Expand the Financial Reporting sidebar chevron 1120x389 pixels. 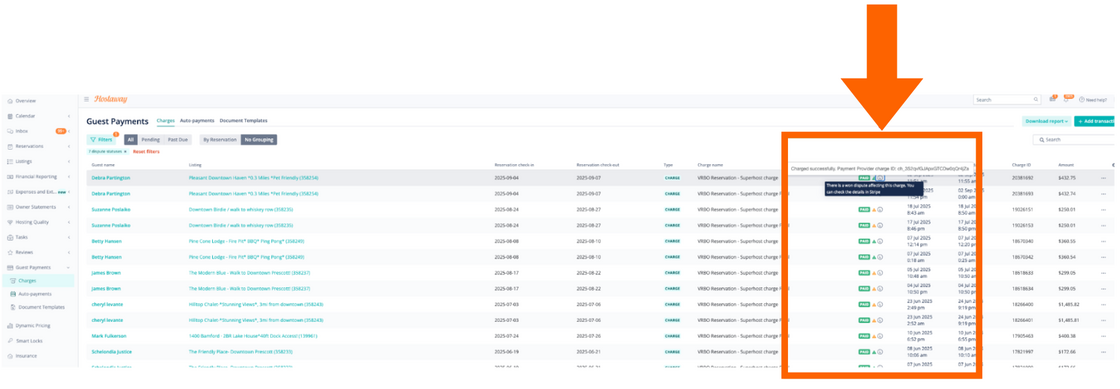click(x=69, y=176)
